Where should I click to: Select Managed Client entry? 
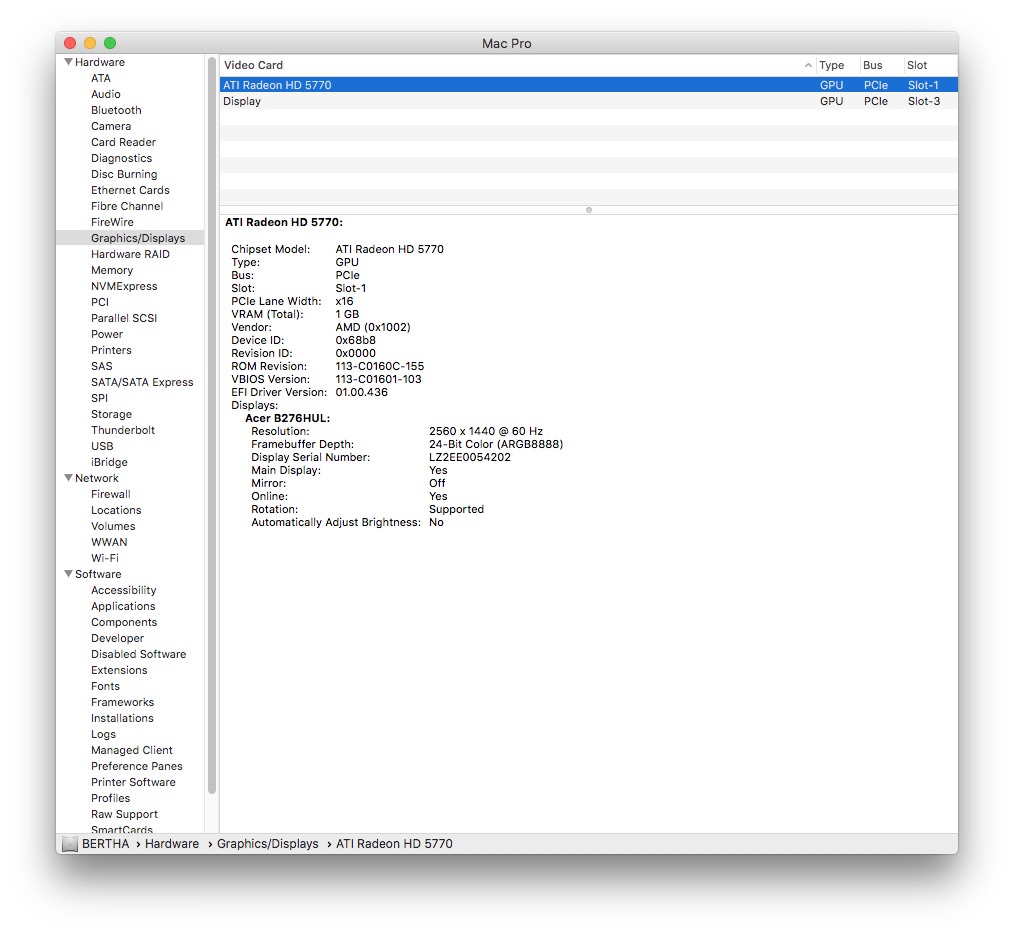[x=132, y=750]
